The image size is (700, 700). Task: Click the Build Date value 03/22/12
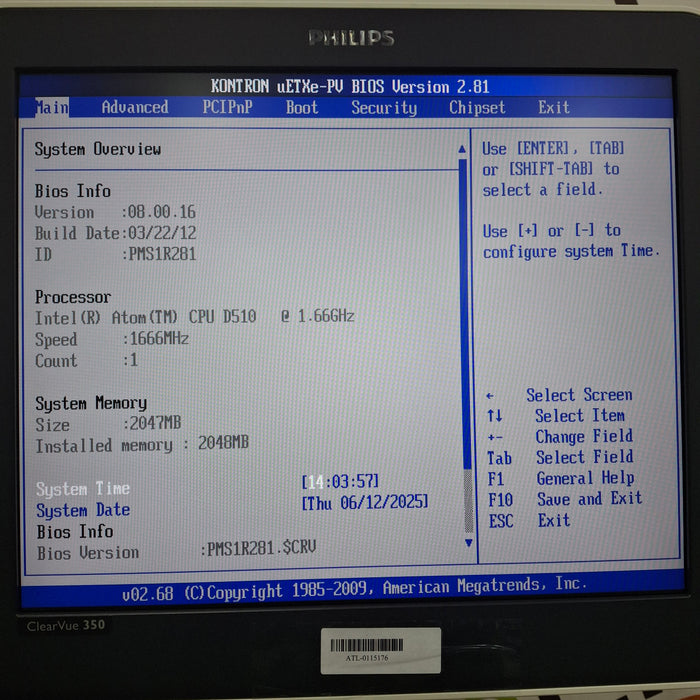[x=162, y=233]
